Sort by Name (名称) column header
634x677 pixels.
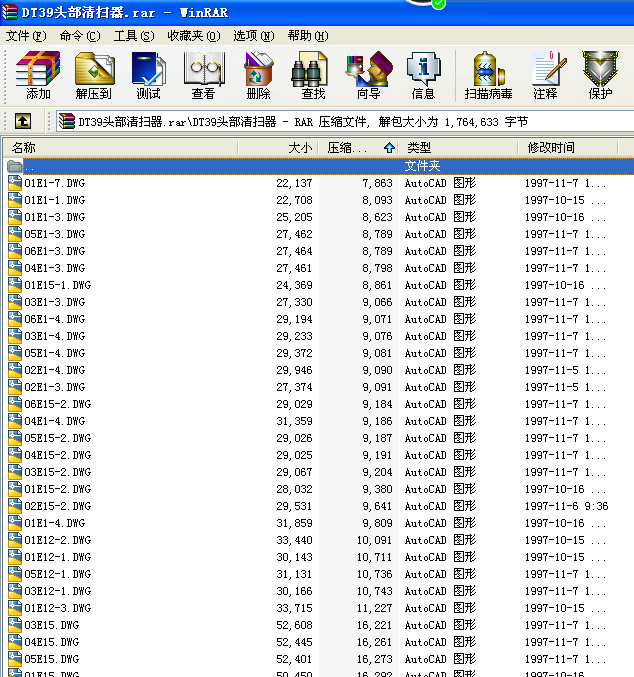click(120, 148)
